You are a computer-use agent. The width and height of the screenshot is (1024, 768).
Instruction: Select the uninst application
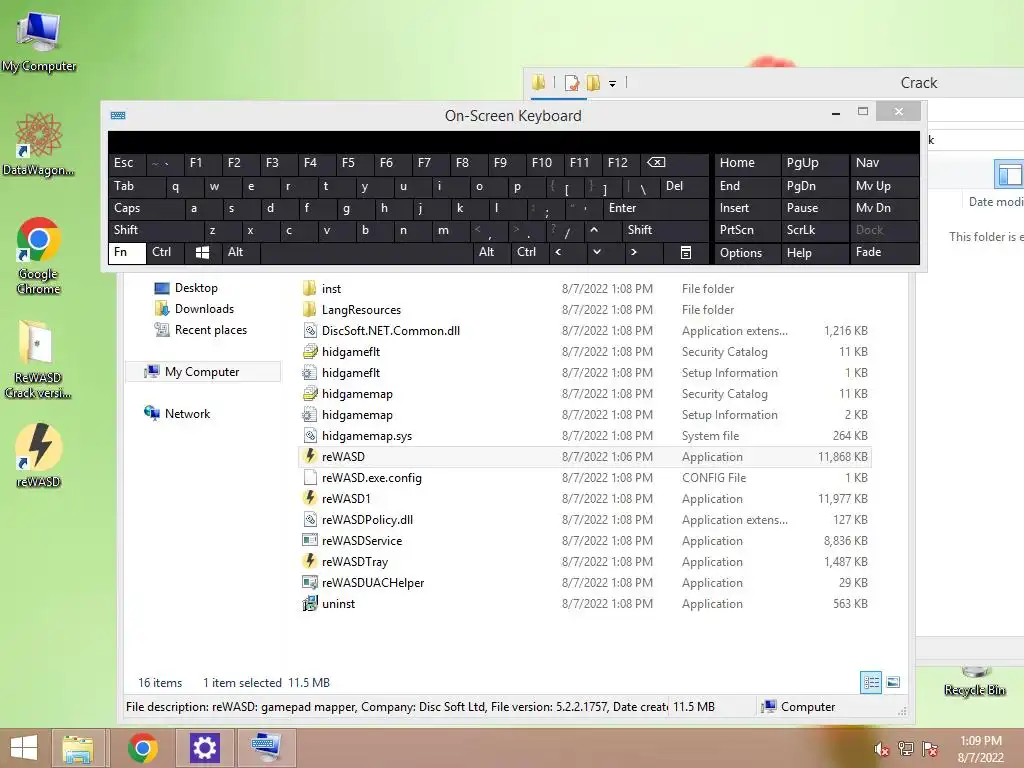click(585, 603)
